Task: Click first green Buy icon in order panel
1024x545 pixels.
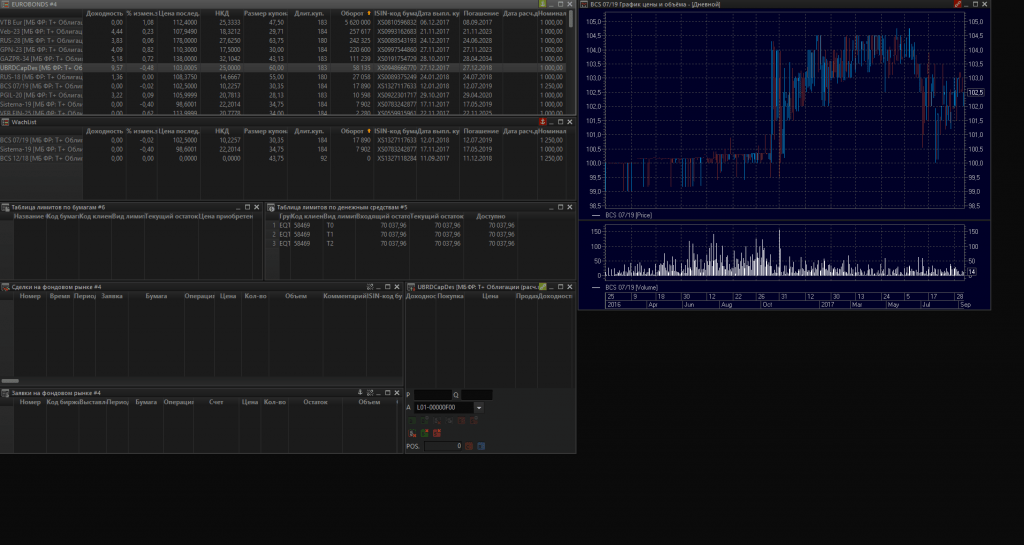Action: pyautogui.click(x=412, y=420)
